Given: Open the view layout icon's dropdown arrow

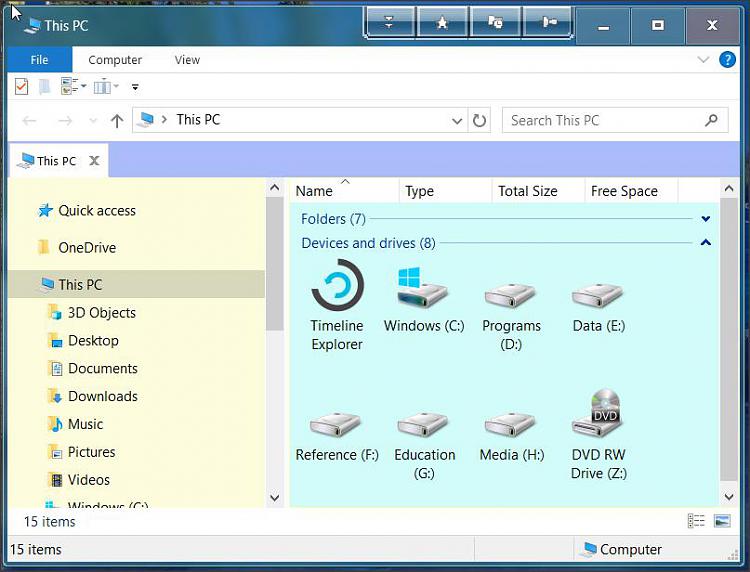Looking at the screenshot, I should 84,87.
